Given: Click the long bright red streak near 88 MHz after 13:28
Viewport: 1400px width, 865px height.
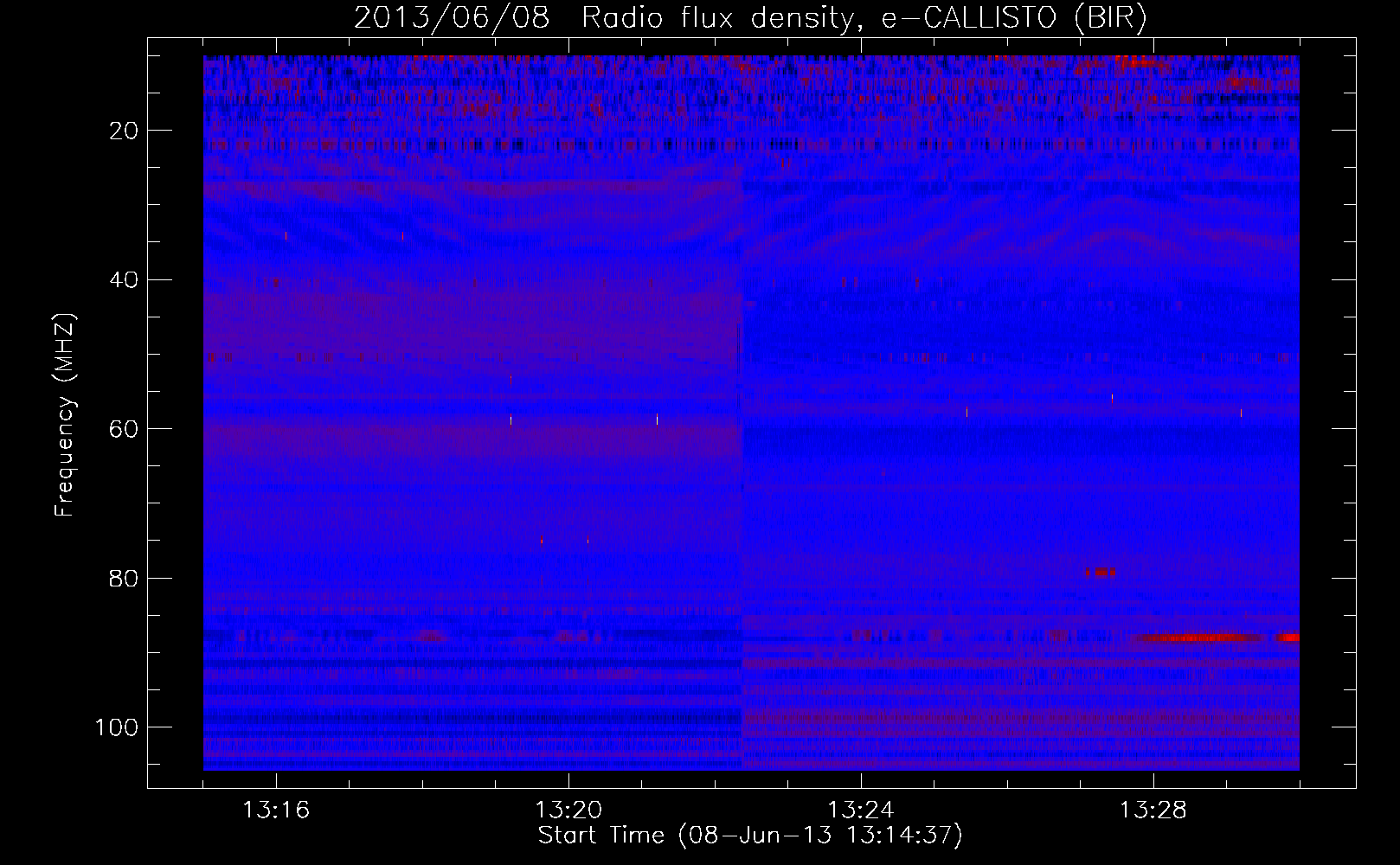Looking at the screenshot, I should coord(1198,638).
